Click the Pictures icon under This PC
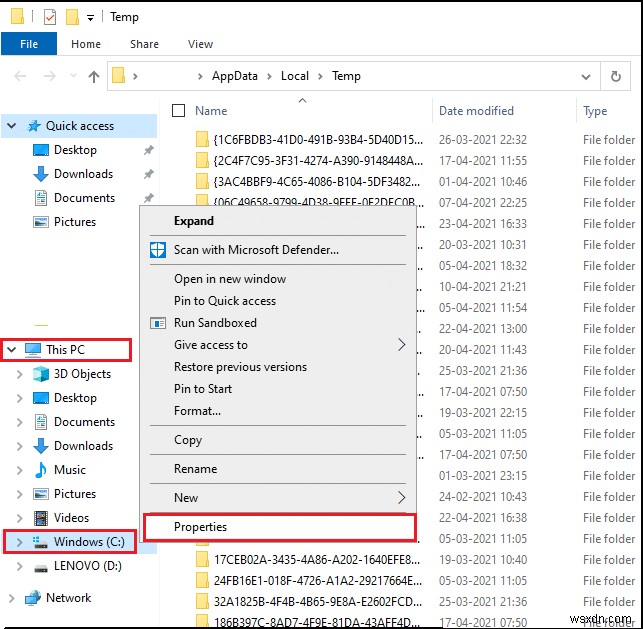 pyautogui.click(x=41, y=494)
